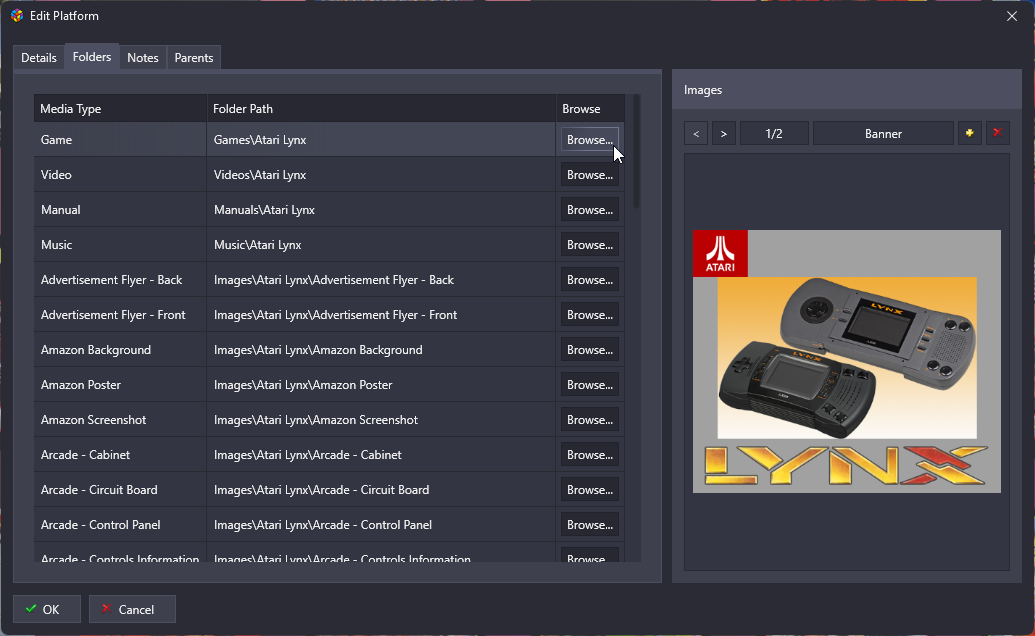Browse for Amazon Background folder
Viewport: 1035px width, 636px height.
[x=589, y=350]
